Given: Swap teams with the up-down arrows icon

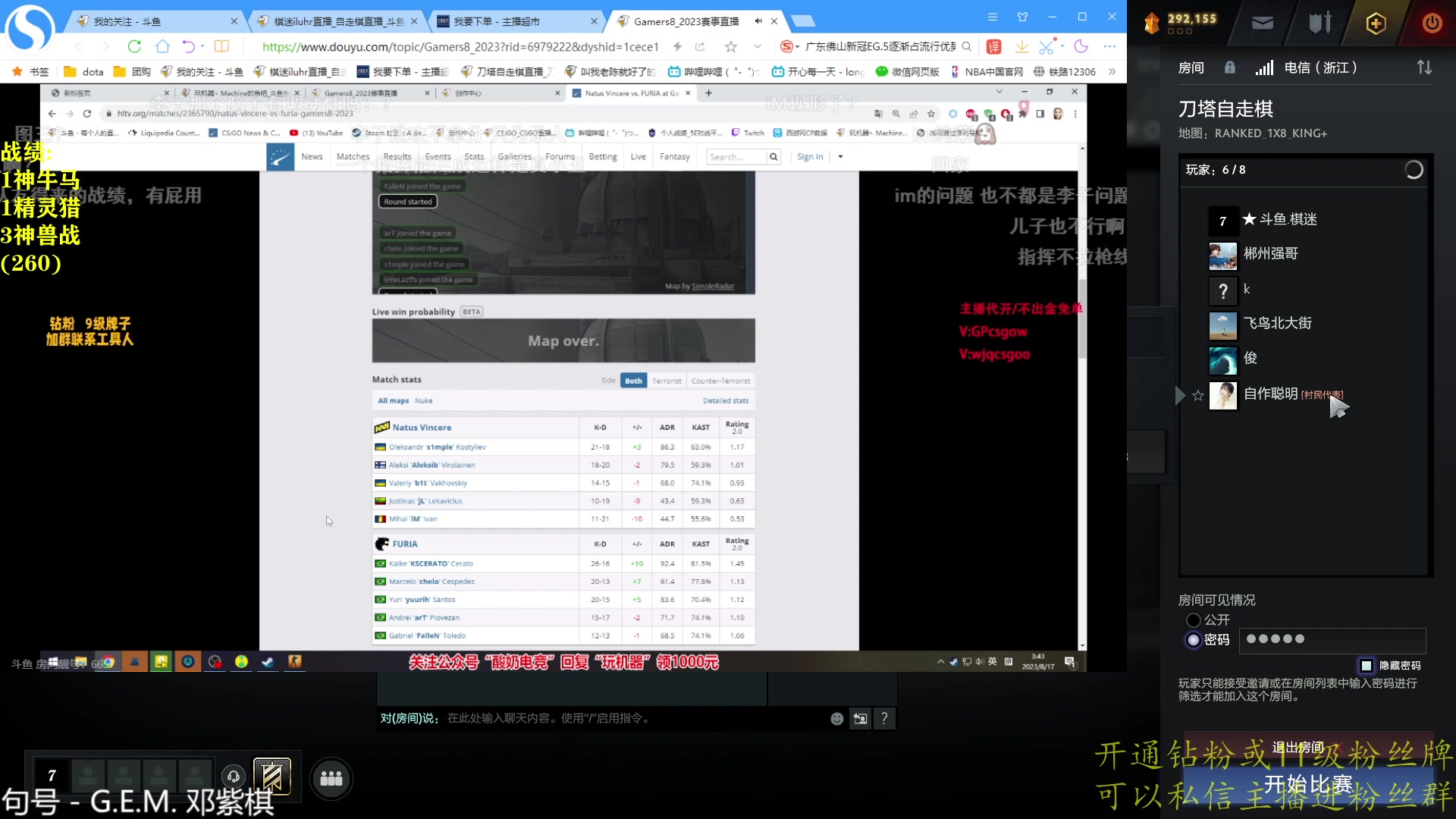Looking at the screenshot, I should (x=1424, y=67).
